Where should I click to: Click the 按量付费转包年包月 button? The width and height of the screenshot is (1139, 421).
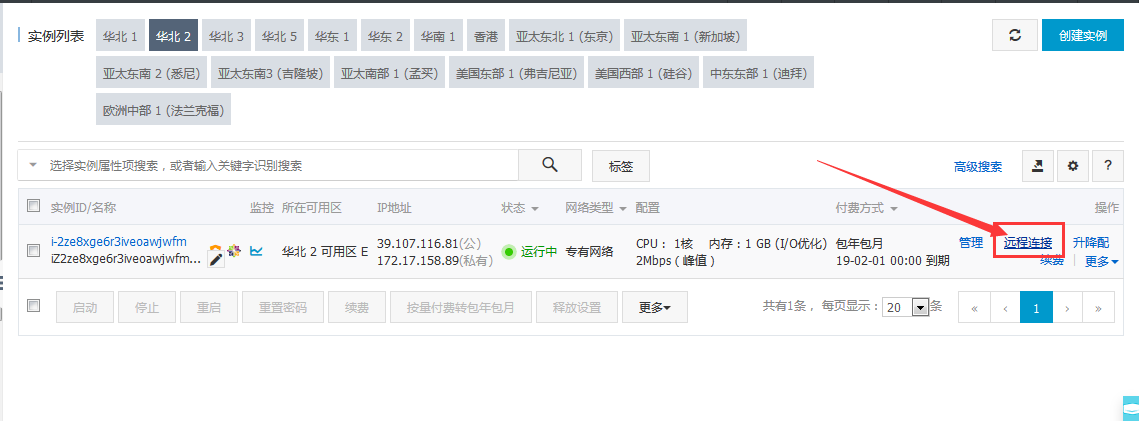(461, 307)
